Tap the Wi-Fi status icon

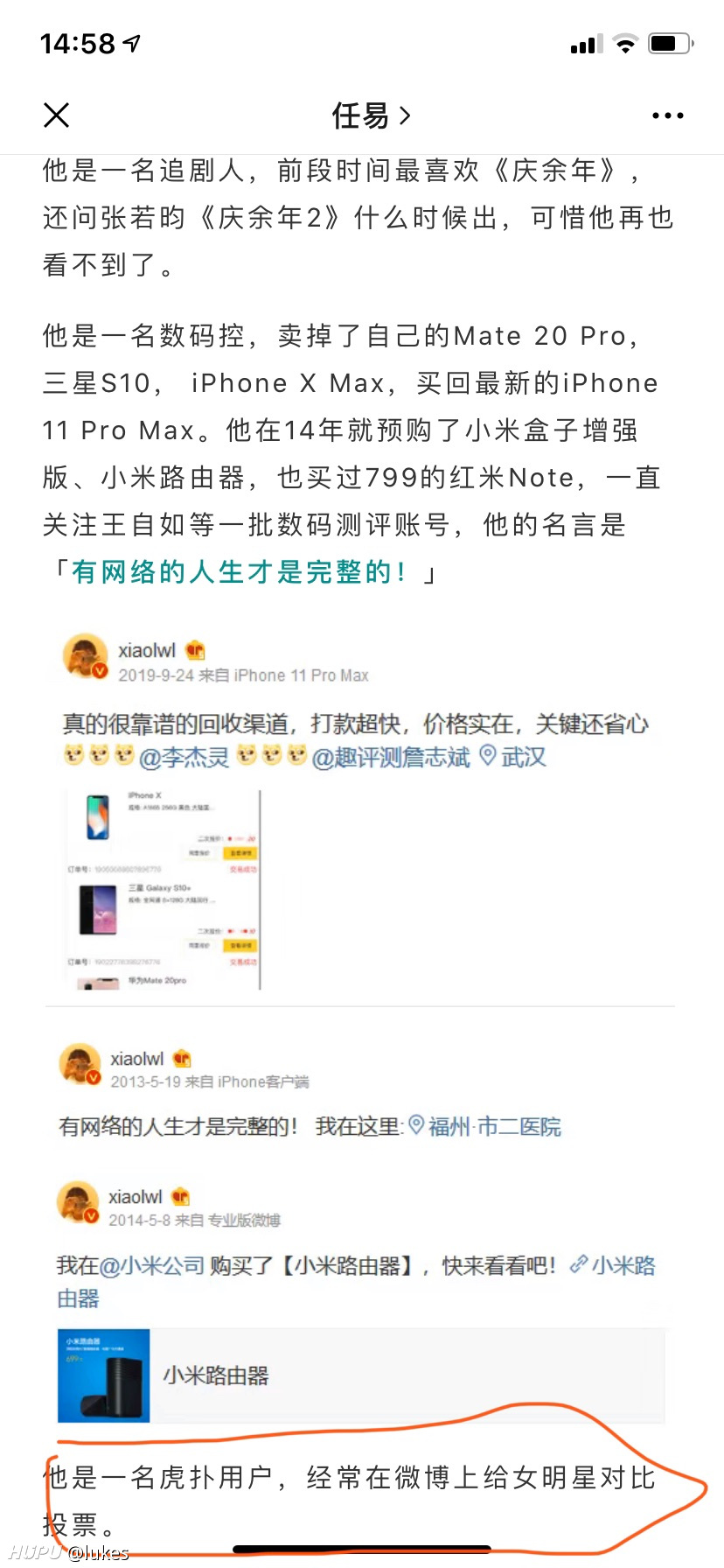pyautogui.click(x=625, y=43)
